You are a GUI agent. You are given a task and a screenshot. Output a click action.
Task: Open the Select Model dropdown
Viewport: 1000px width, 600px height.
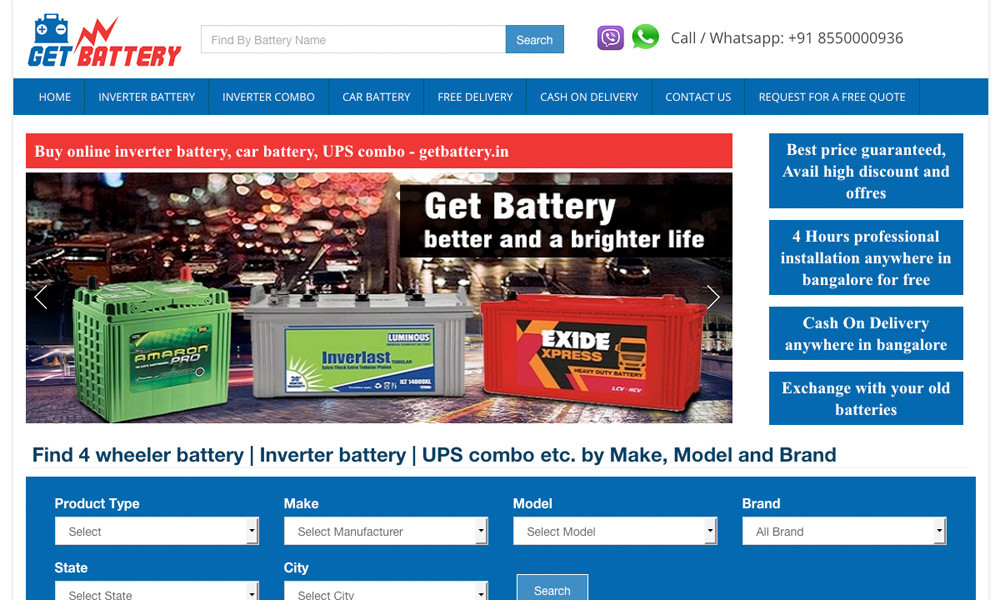click(x=615, y=531)
